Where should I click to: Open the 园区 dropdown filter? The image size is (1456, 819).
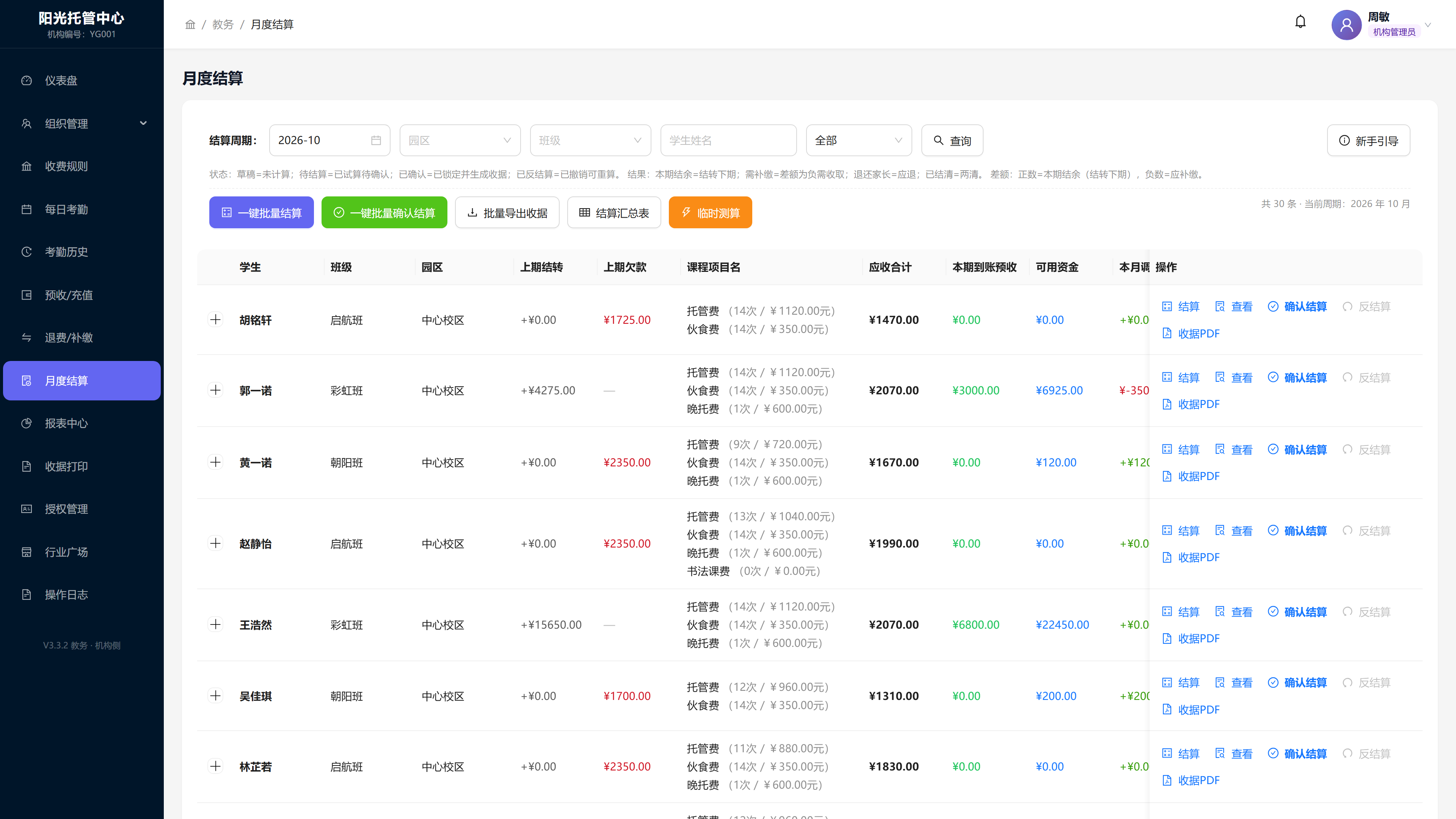point(460,140)
